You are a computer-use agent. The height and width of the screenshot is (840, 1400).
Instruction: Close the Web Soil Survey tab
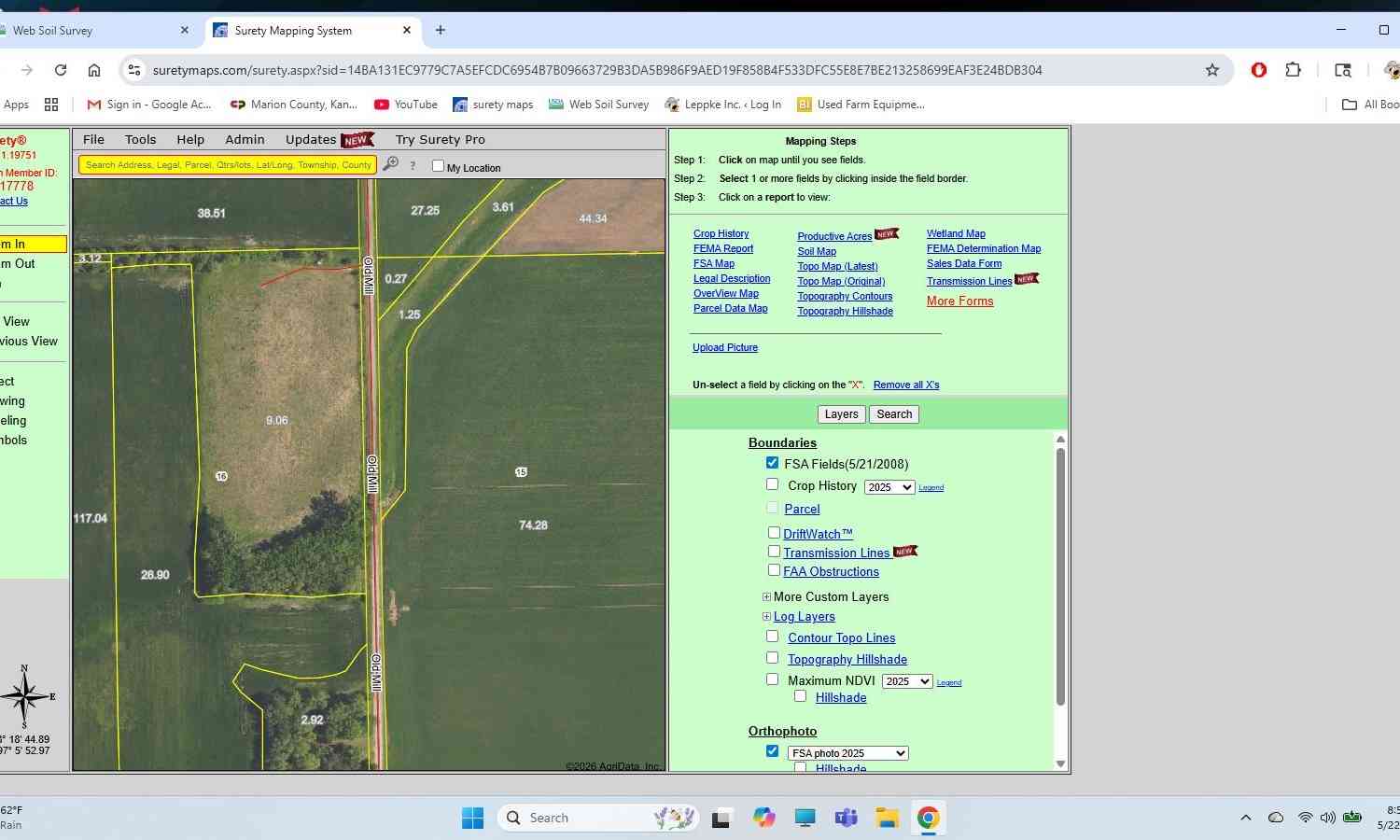184,30
